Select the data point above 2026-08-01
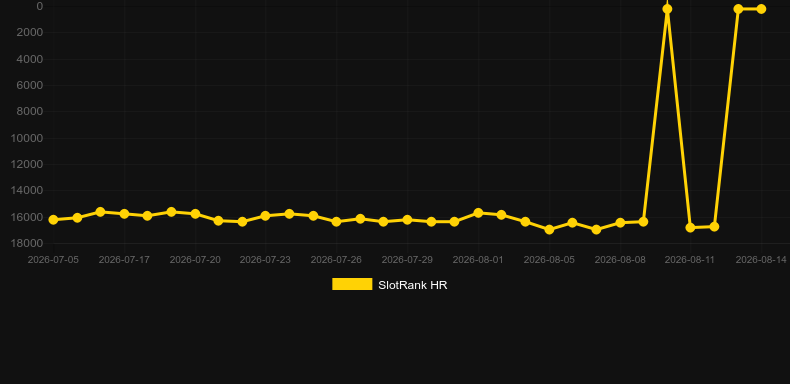 pyautogui.click(x=478, y=213)
